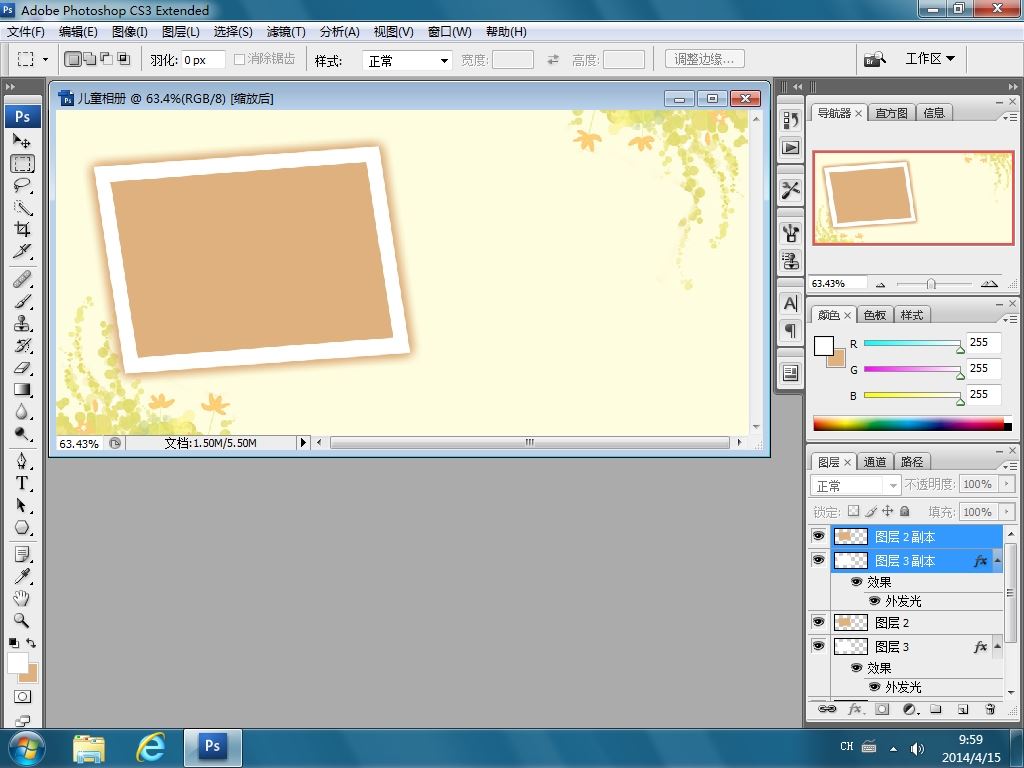Switch to the 直方图 tab
The image size is (1024, 768).
[891, 113]
